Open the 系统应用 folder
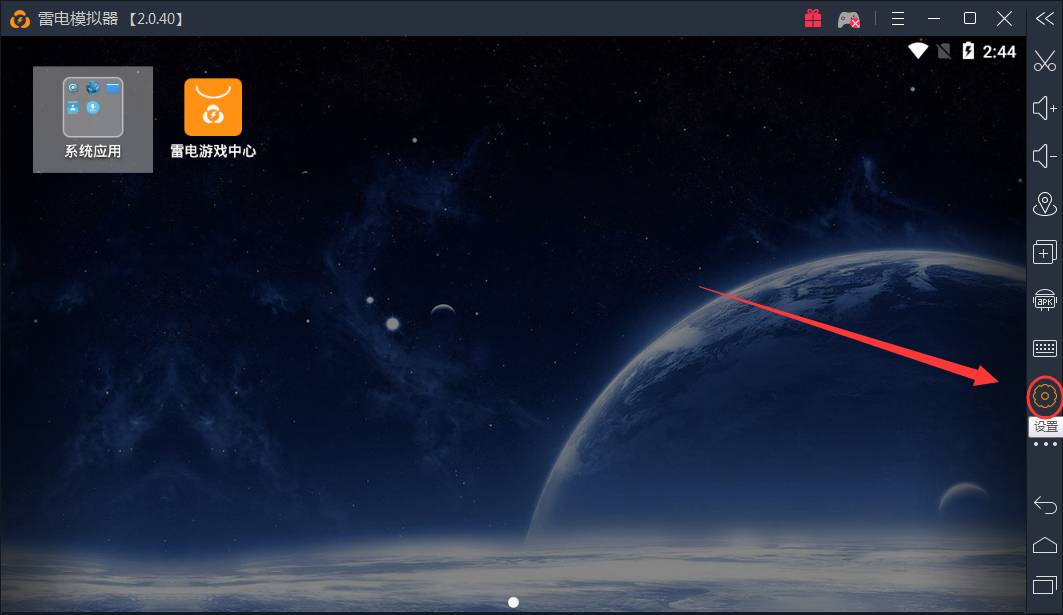Viewport: 1063px width, 615px height. tap(93, 119)
